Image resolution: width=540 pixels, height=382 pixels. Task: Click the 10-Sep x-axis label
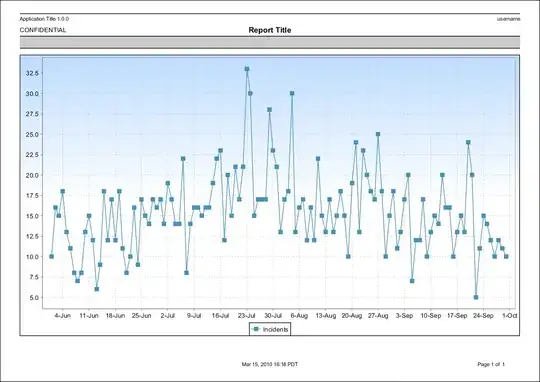(x=430, y=316)
